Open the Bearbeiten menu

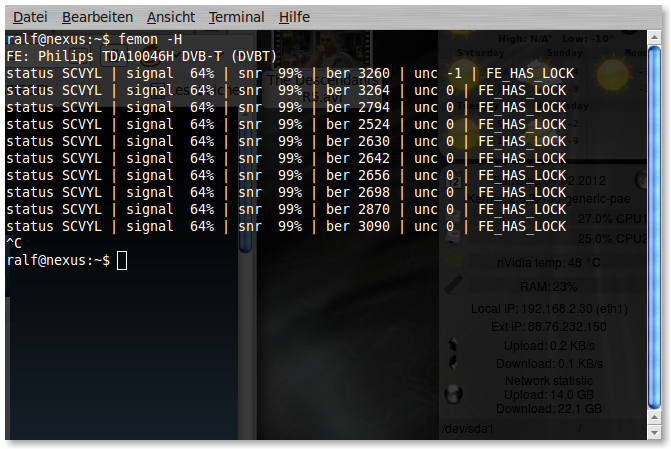pyautogui.click(x=97, y=17)
